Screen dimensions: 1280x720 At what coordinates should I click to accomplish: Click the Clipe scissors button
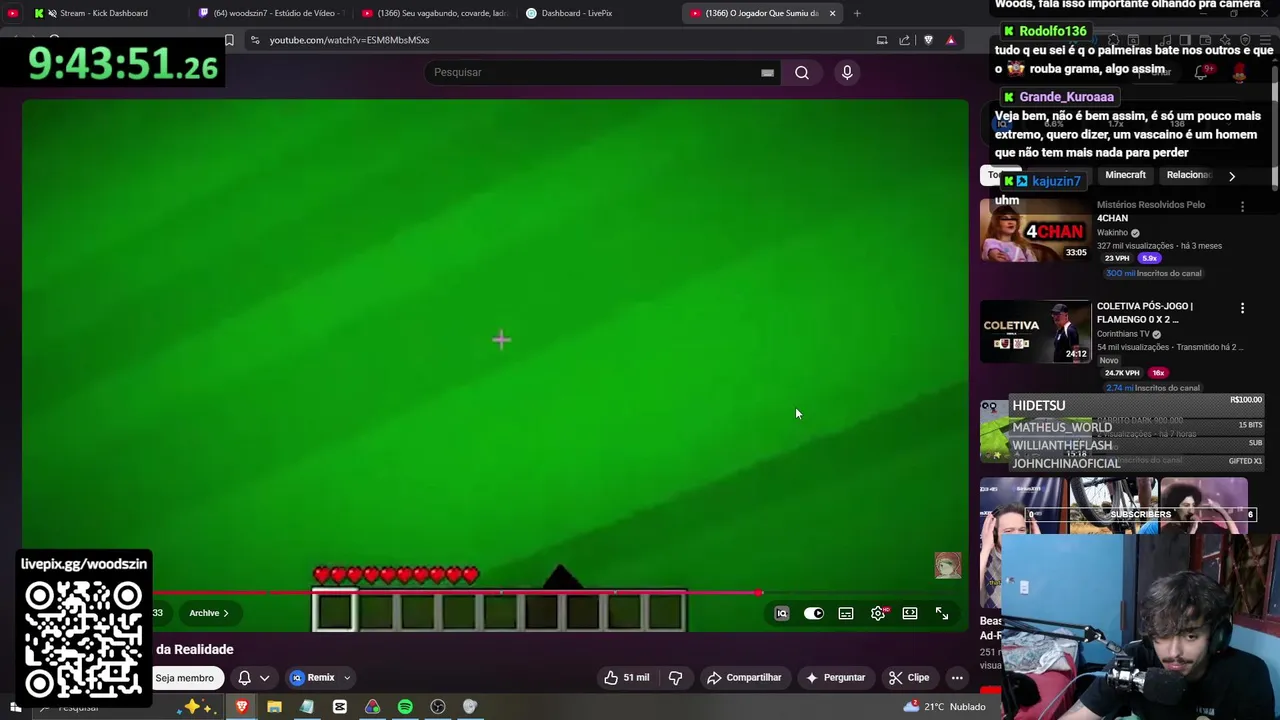coord(909,678)
